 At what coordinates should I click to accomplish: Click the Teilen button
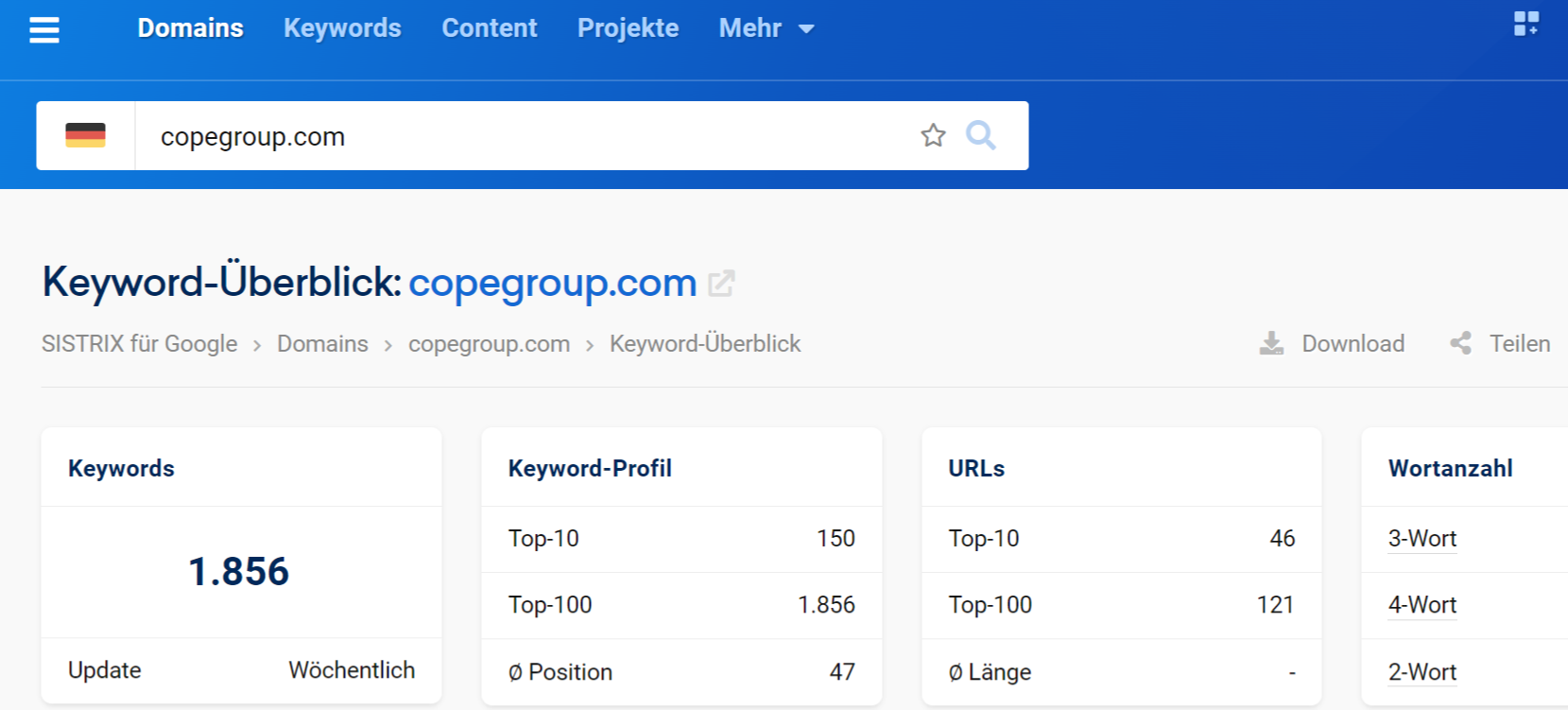point(1520,343)
